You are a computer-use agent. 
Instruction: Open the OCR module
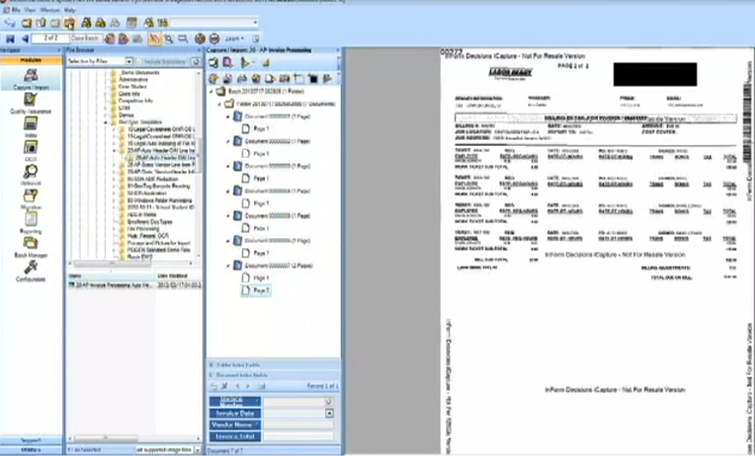(x=30, y=151)
